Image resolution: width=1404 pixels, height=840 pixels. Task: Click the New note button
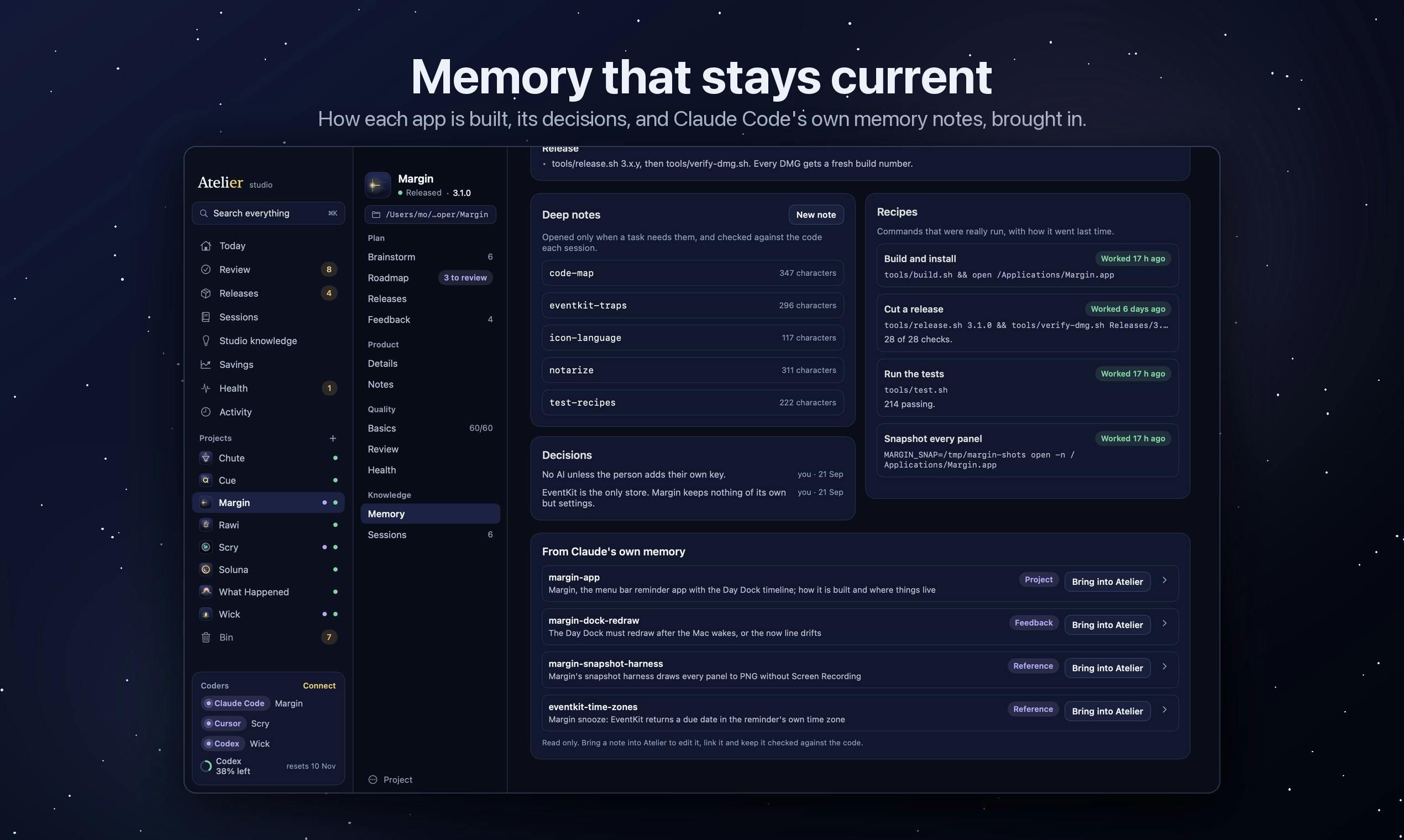(816, 214)
